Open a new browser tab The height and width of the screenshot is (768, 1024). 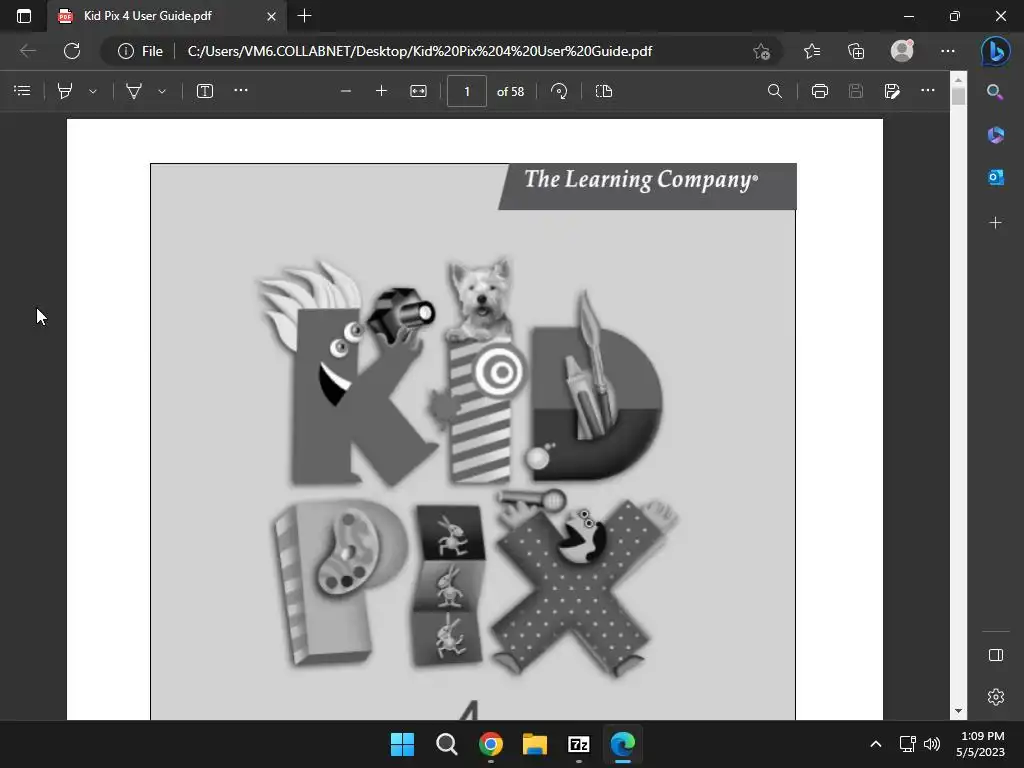[x=304, y=16]
